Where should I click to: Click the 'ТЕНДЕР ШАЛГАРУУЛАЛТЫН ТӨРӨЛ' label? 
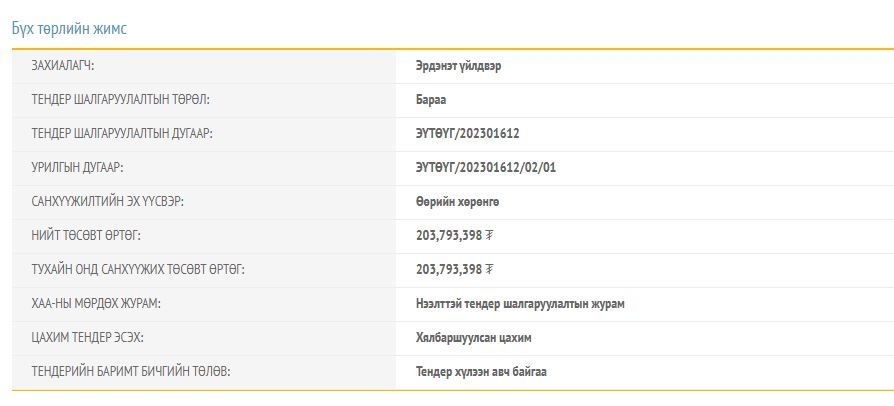coord(120,100)
